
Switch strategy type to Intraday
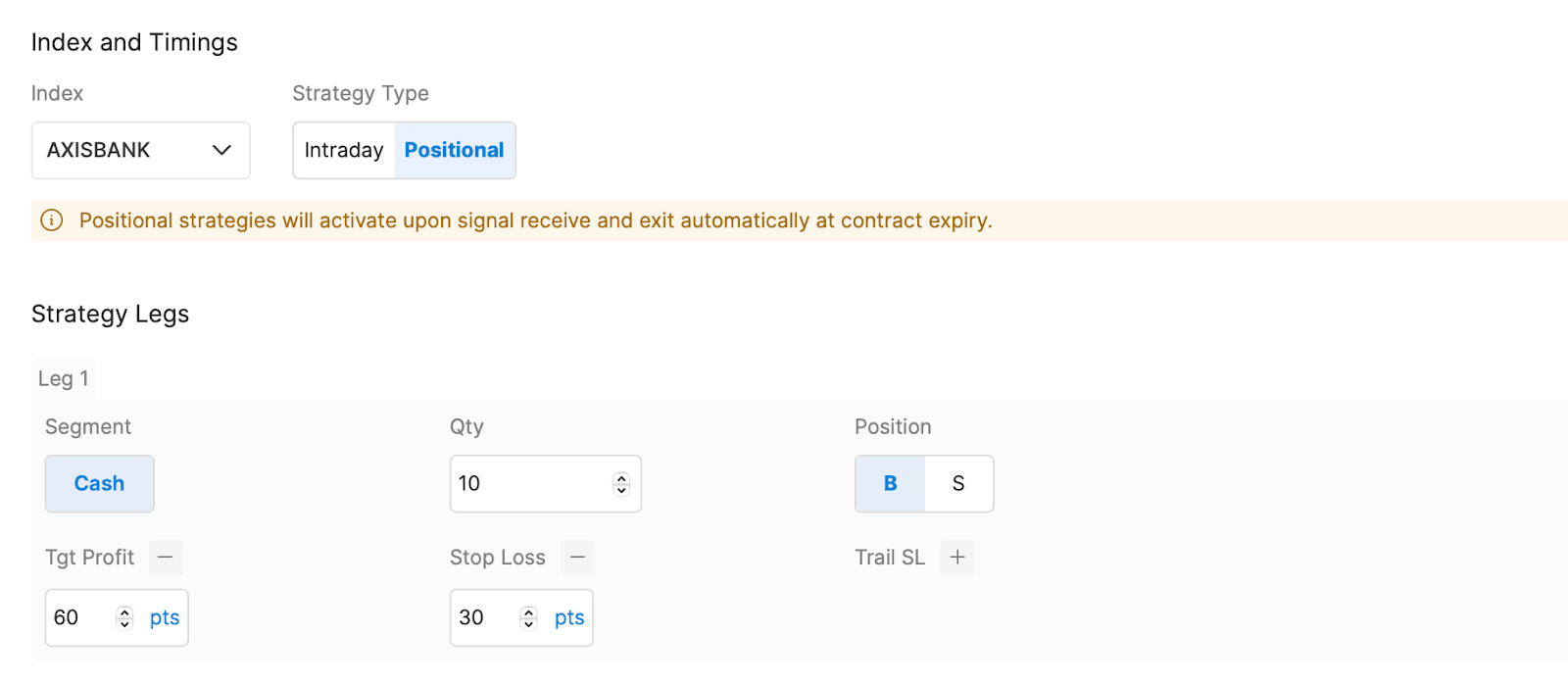(343, 150)
